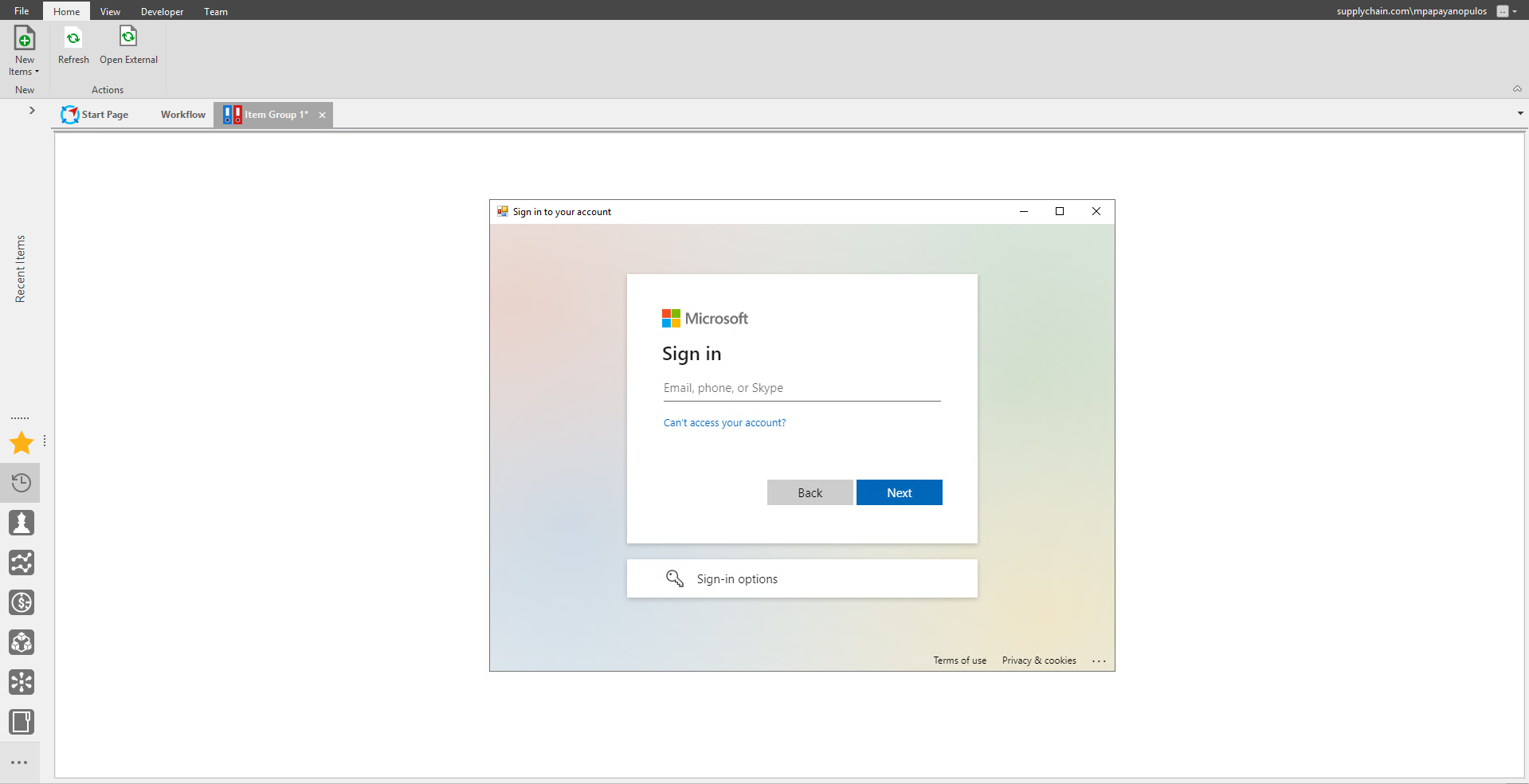Select Recent Items history icon
1529x784 pixels.
[x=21, y=483]
